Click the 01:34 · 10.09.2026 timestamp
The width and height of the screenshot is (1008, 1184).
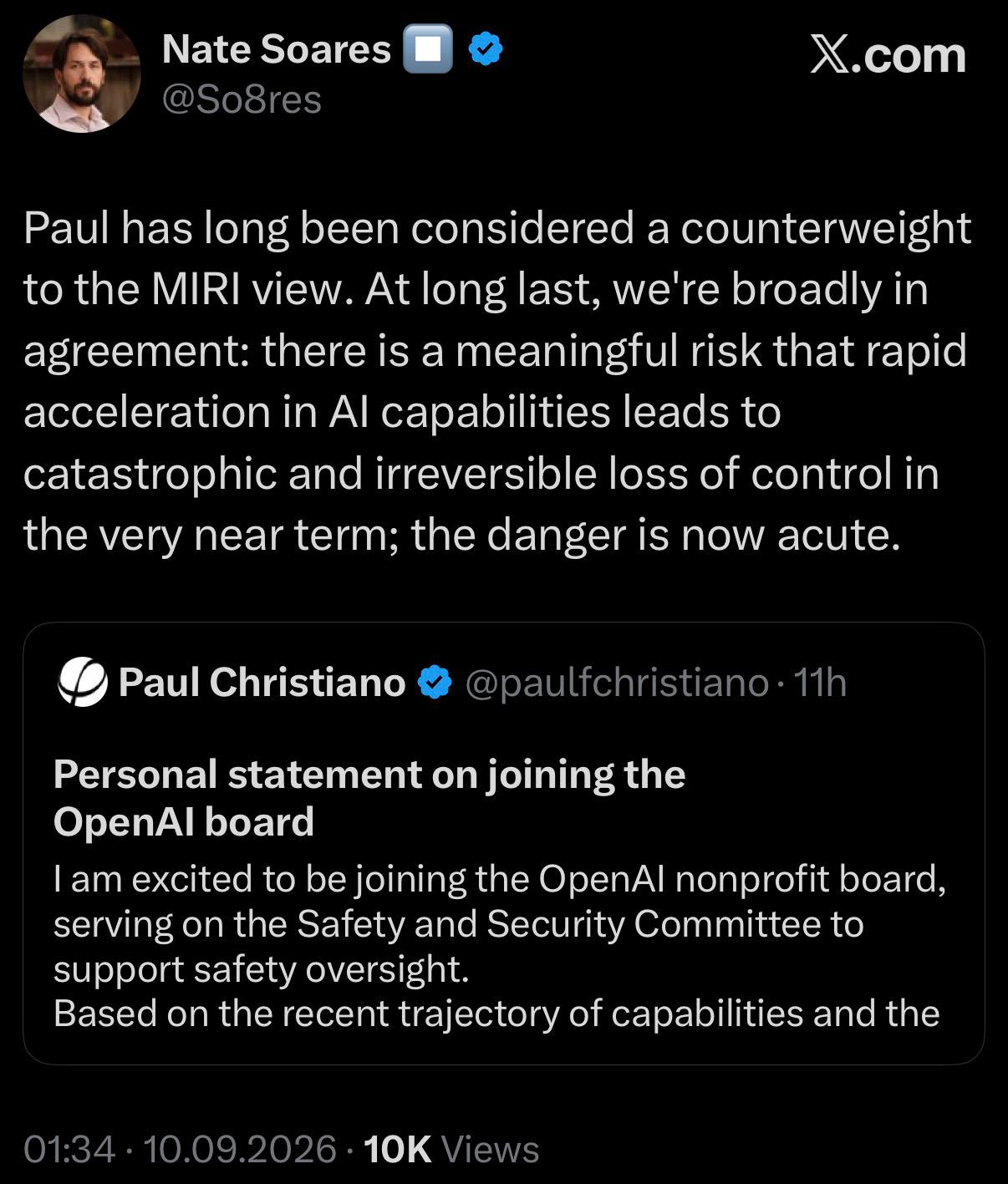coord(180,1150)
